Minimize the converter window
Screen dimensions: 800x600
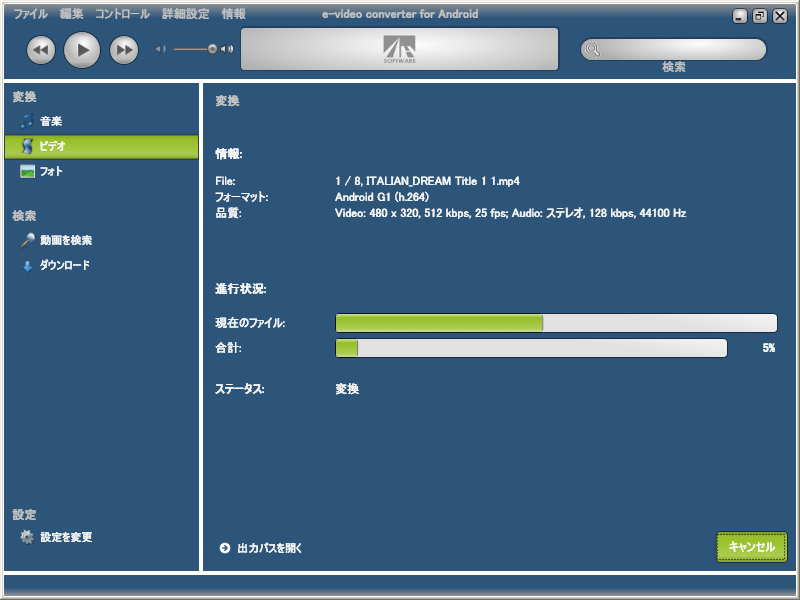tap(740, 16)
